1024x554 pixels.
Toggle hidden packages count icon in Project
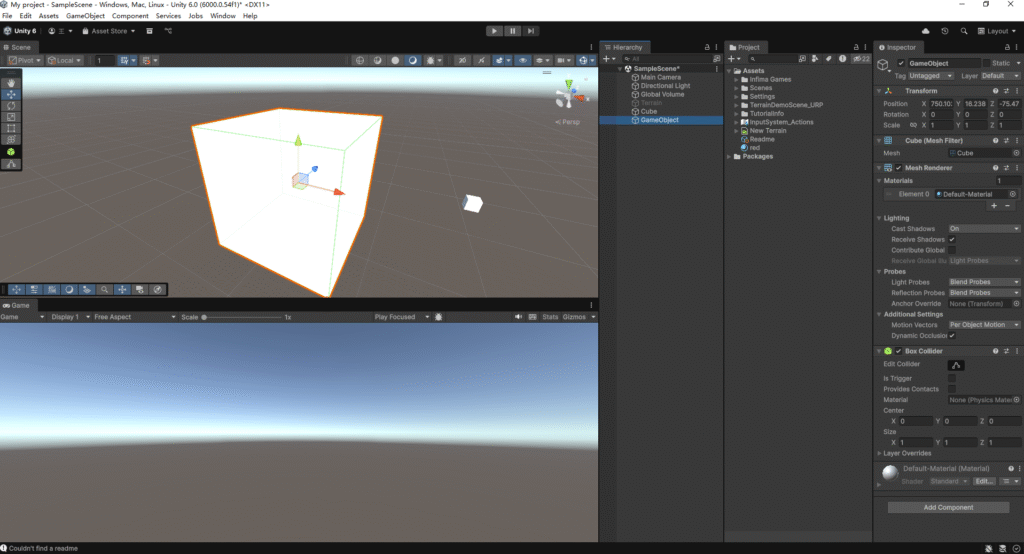pyautogui.click(x=861, y=59)
